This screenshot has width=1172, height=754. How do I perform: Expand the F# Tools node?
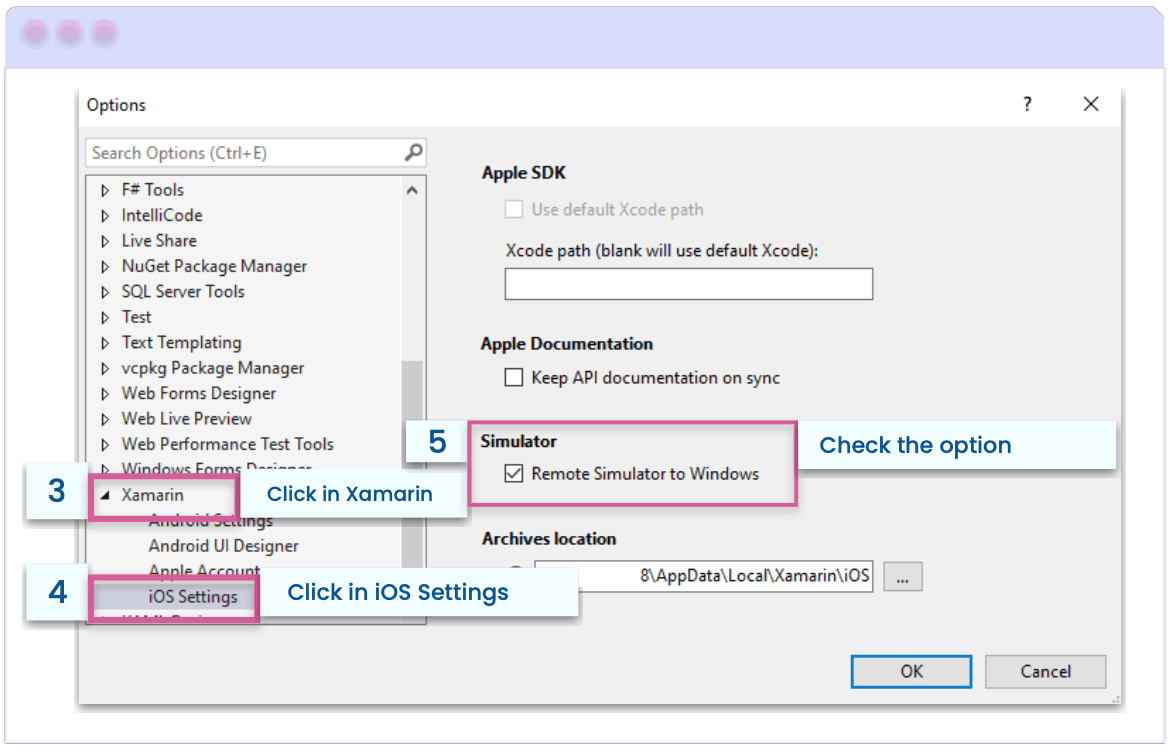[105, 191]
